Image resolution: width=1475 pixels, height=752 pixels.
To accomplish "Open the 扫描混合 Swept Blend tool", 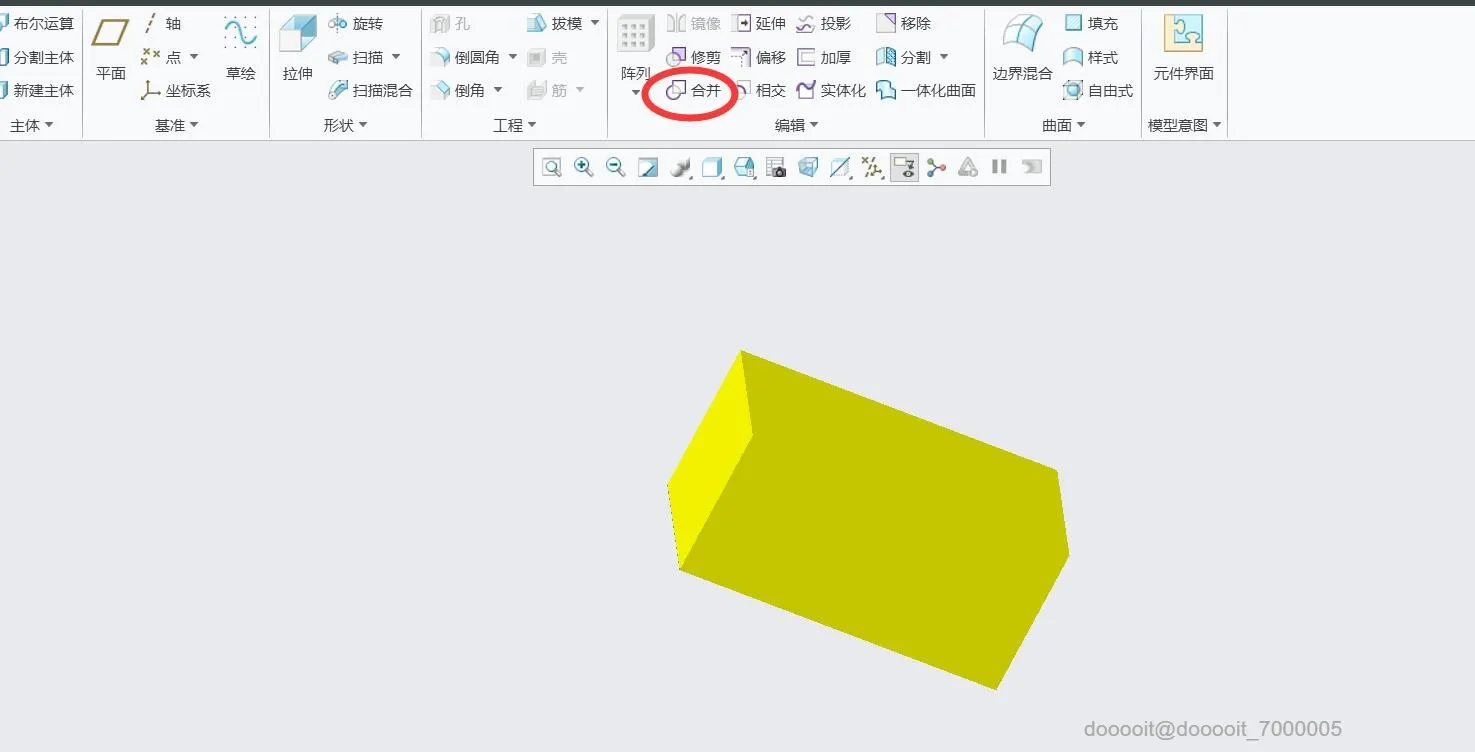I will click(x=370, y=91).
